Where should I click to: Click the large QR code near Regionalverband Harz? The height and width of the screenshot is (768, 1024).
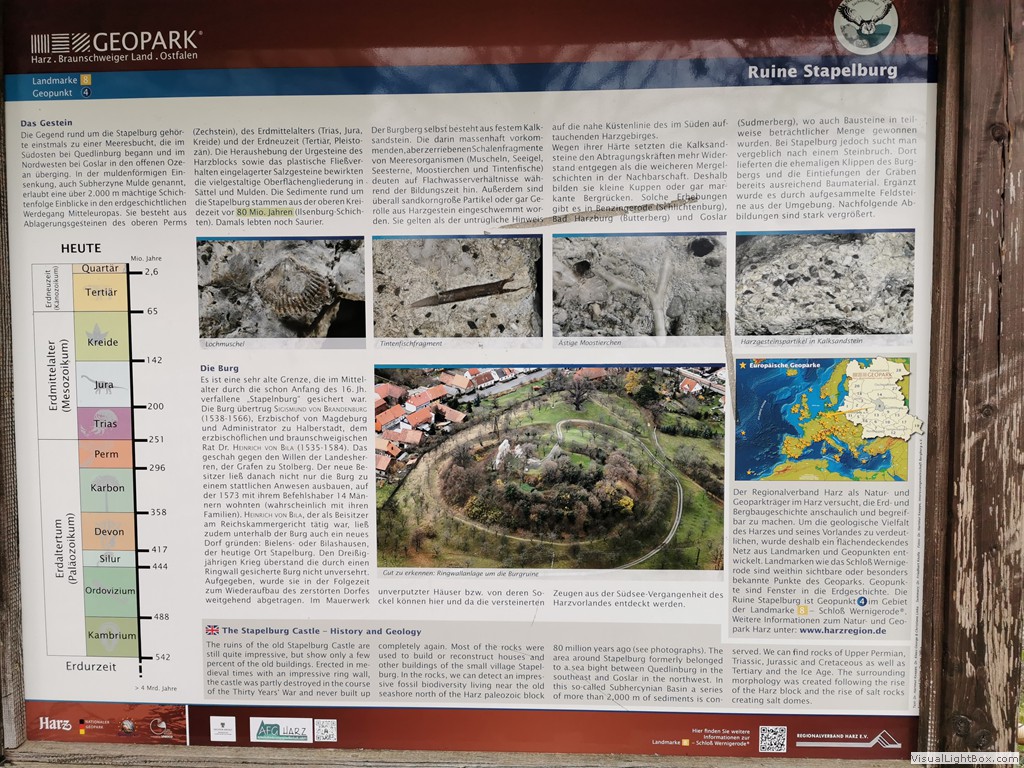[x=773, y=739]
